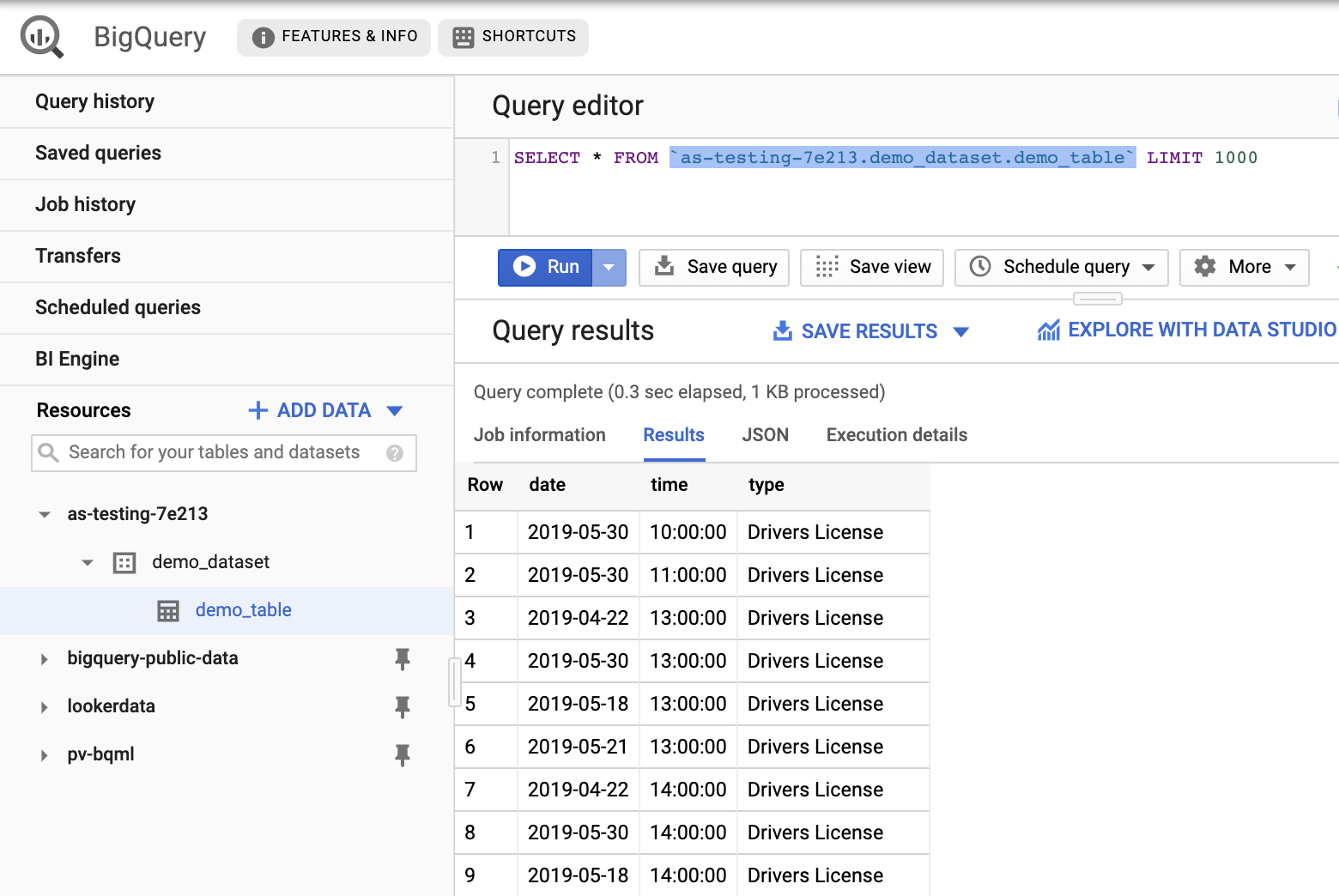The image size is (1339, 896).
Task: Open Explore with Data Studio
Action: pyautogui.click(x=1187, y=330)
